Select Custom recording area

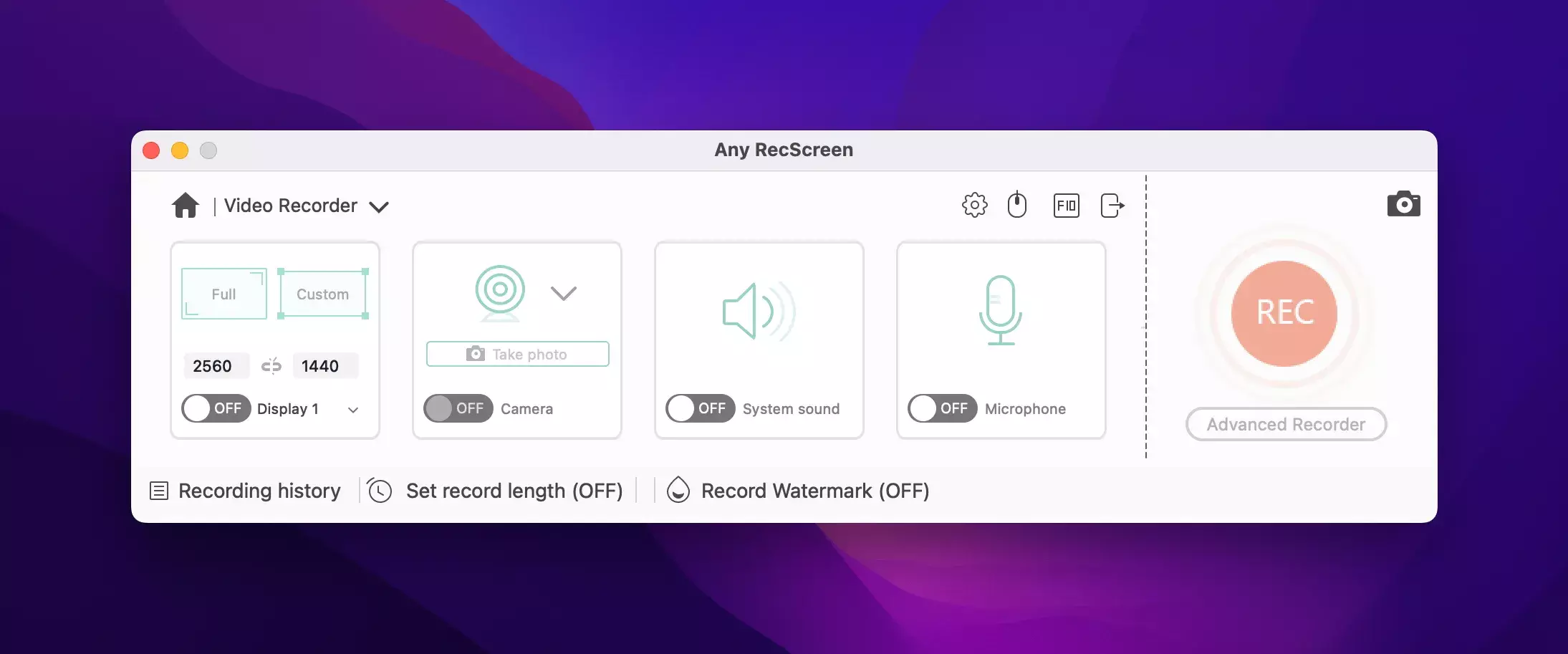(x=323, y=294)
